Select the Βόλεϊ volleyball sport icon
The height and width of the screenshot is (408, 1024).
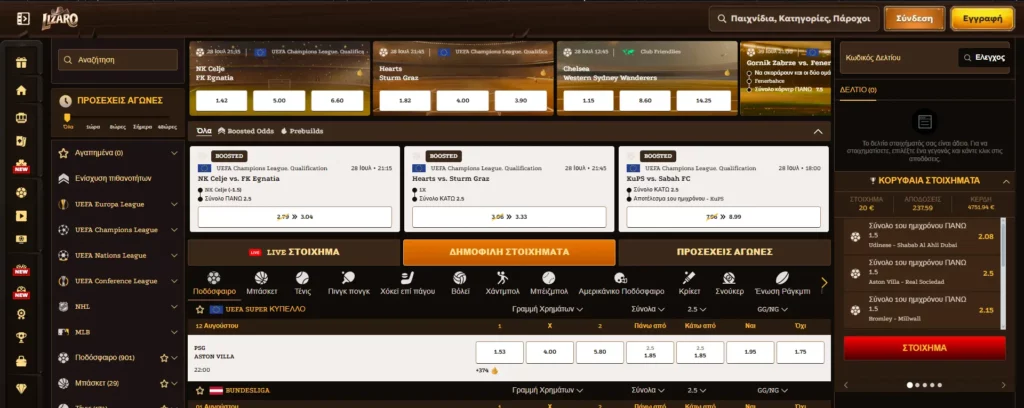460,283
